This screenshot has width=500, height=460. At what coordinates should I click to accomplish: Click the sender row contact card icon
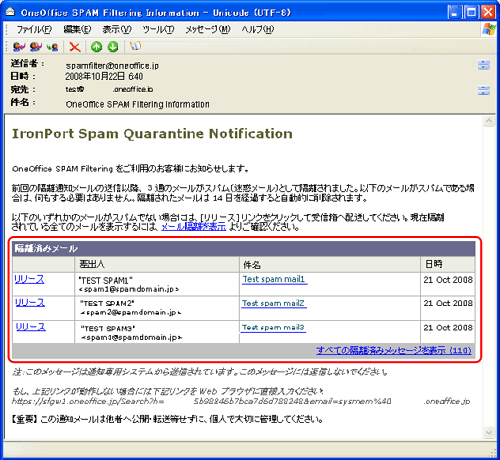[484, 65]
